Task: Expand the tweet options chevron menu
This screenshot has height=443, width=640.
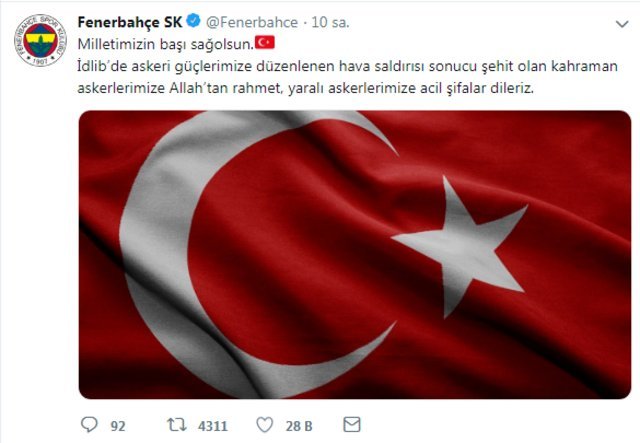Action: click(622, 24)
